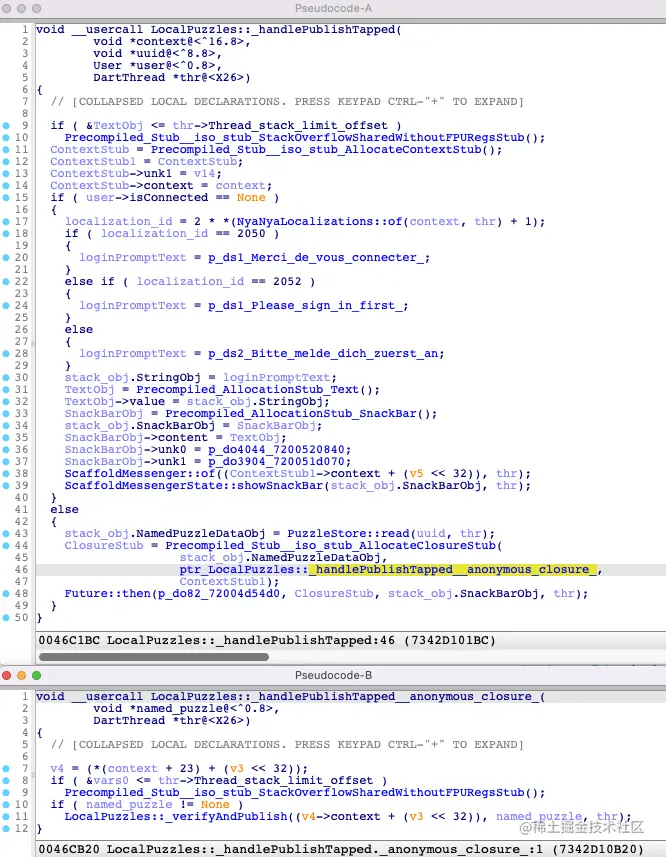
Task: Toggle breakpoint dot at line 11 in Pseudocode-A
Action: (x=6, y=150)
